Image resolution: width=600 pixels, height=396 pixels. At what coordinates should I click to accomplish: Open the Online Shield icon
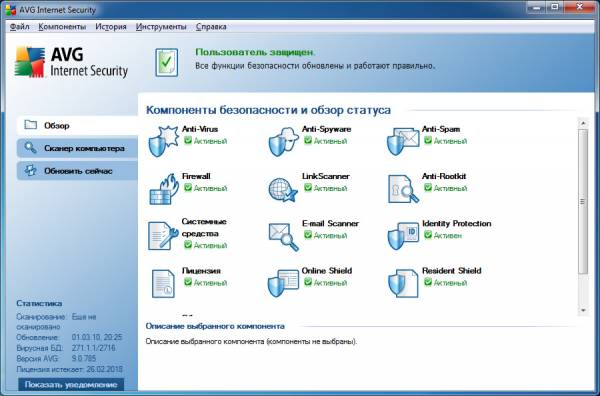pyautogui.click(x=283, y=283)
